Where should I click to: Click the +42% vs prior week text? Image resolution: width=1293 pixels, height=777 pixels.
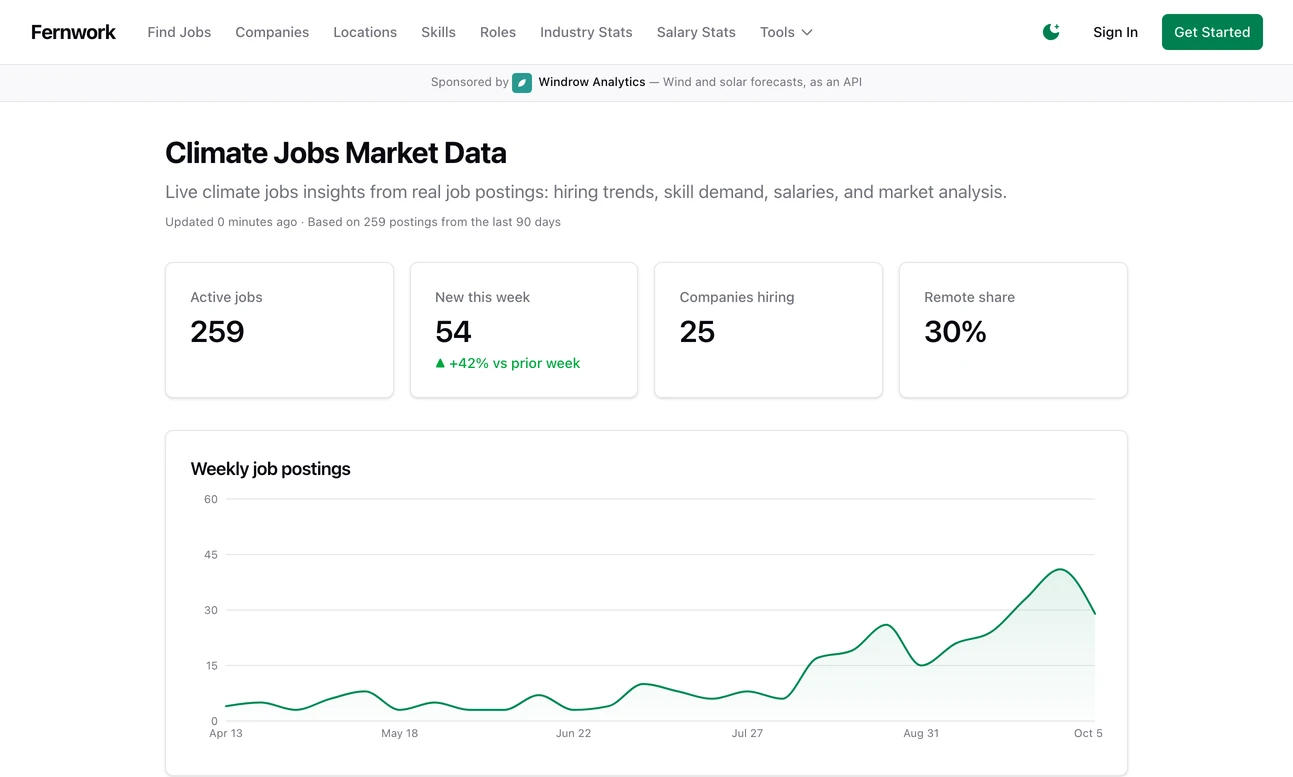pos(508,363)
